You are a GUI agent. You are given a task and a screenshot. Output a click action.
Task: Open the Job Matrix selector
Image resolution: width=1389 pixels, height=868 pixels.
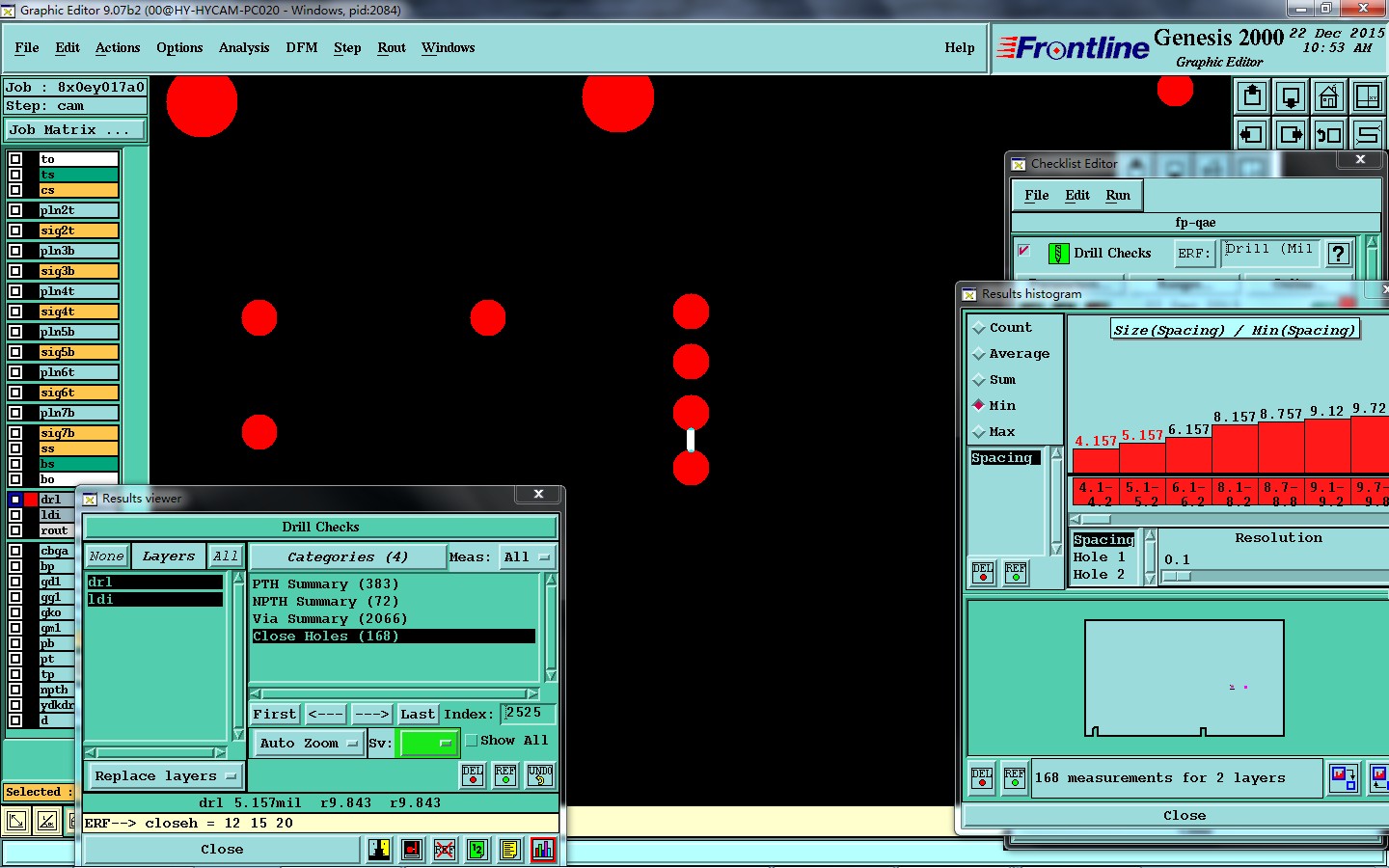75,130
